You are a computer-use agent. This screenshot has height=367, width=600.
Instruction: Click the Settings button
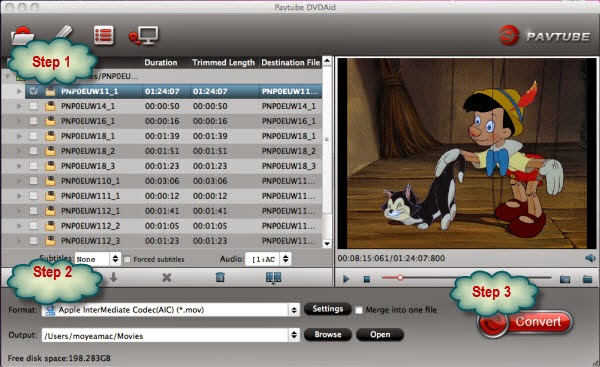(x=328, y=309)
